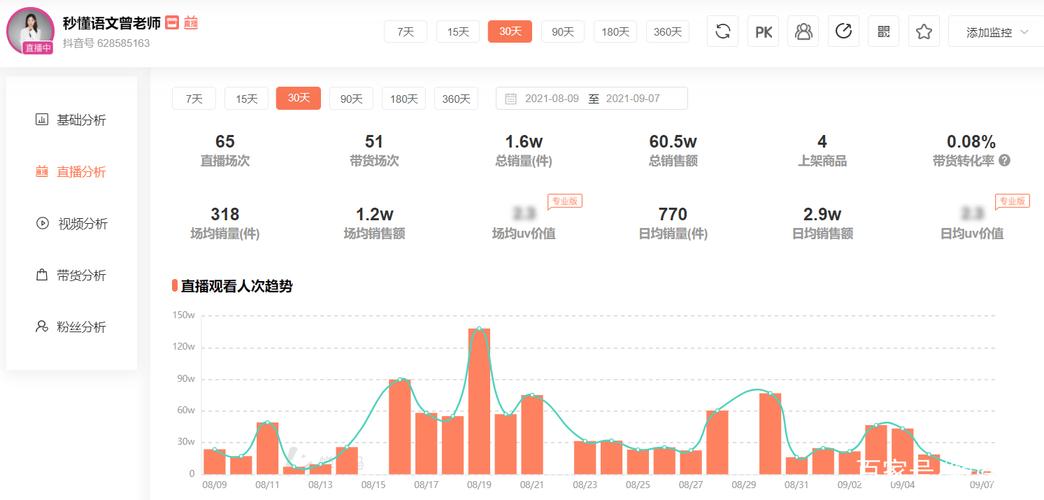Click the 直播分析 live icon in sidebar
Image resolution: width=1044 pixels, height=500 pixels.
[42, 172]
